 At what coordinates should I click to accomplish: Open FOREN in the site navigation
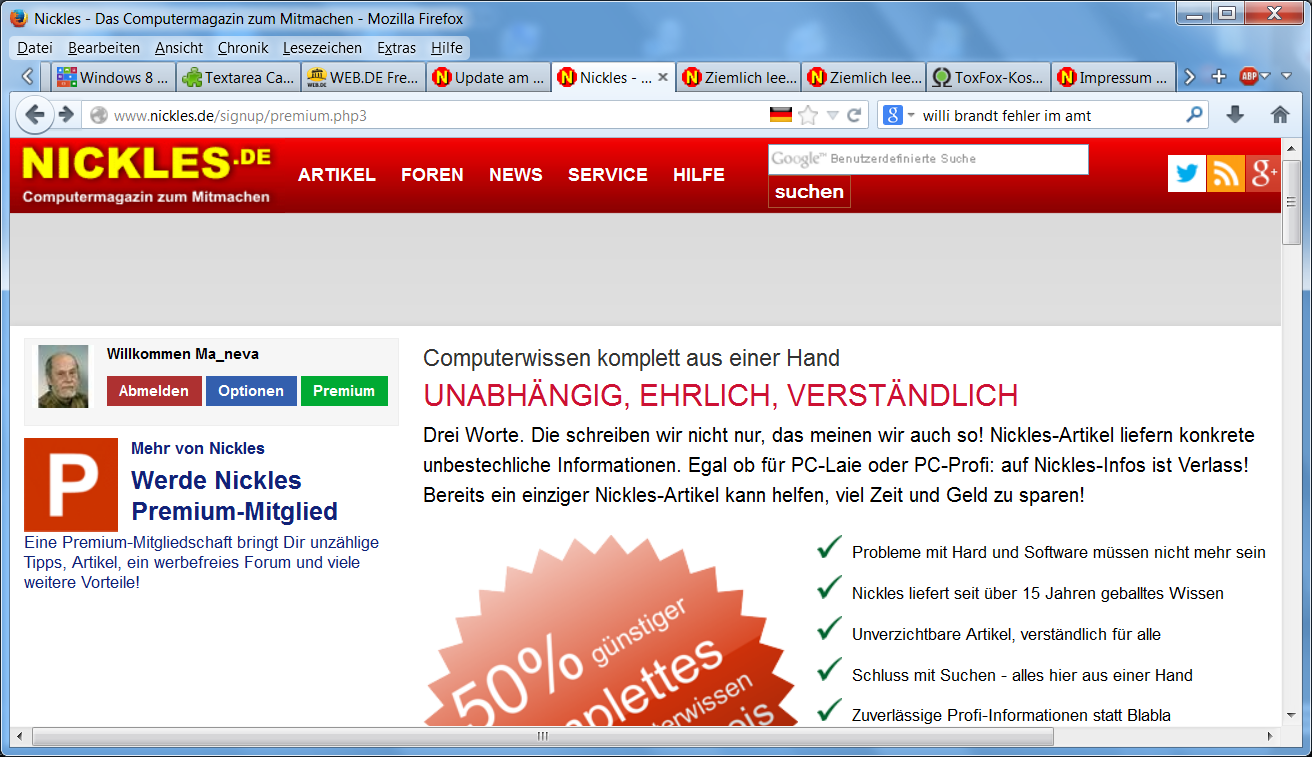tap(432, 175)
